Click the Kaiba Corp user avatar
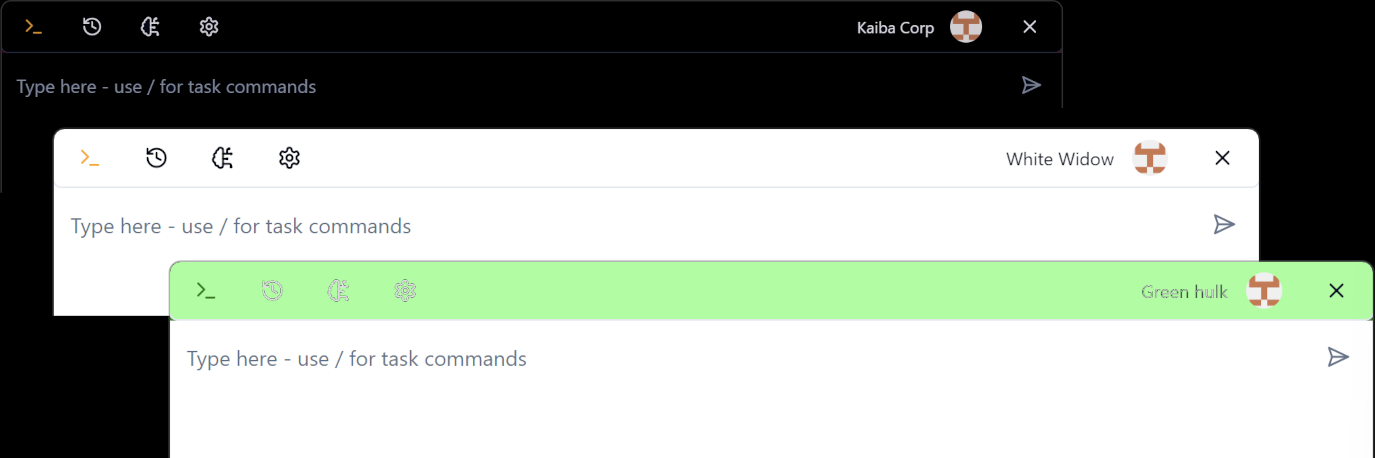1375x458 pixels. coord(966,27)
